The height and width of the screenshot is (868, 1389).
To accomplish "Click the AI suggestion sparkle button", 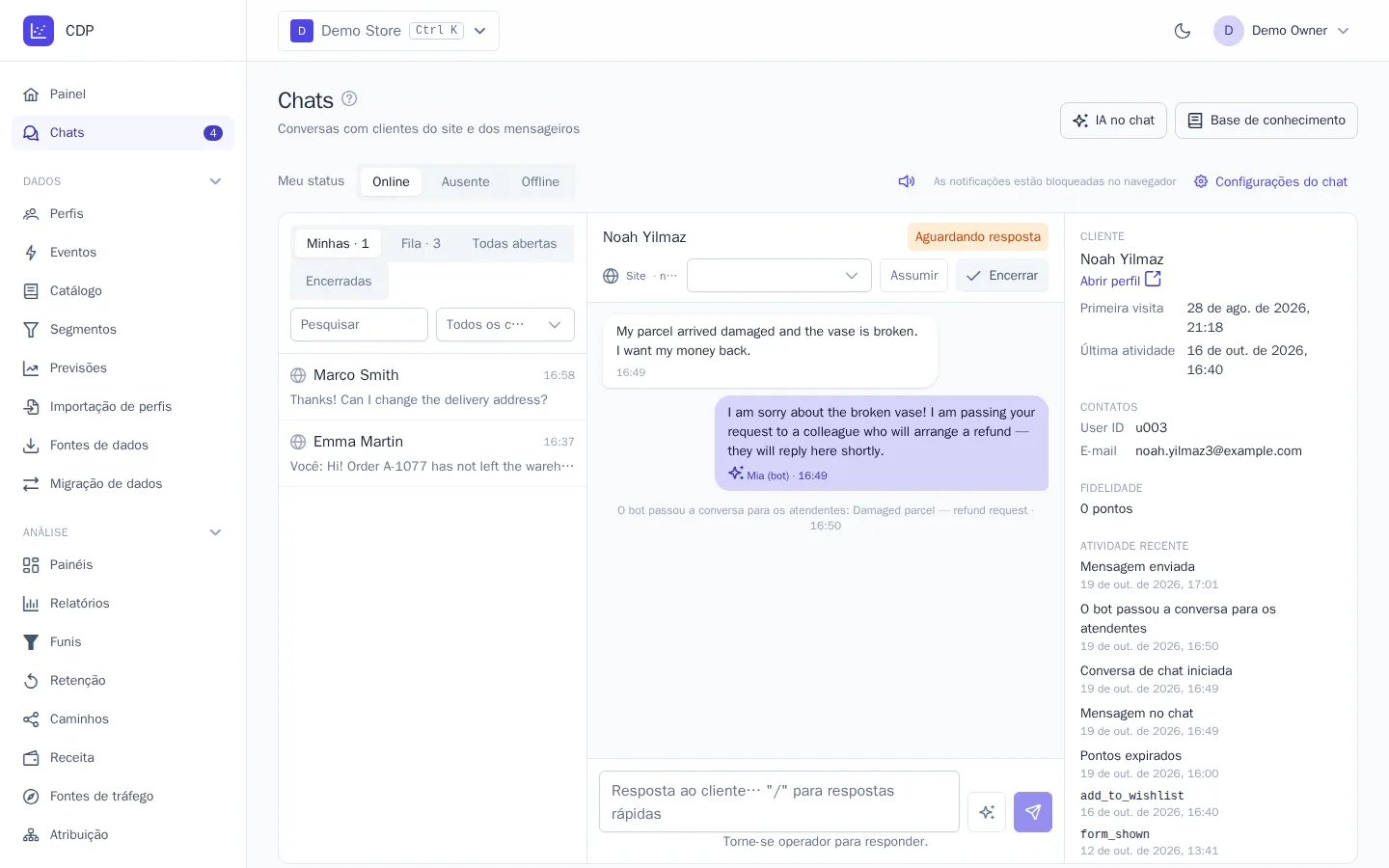I will (987, 812).
